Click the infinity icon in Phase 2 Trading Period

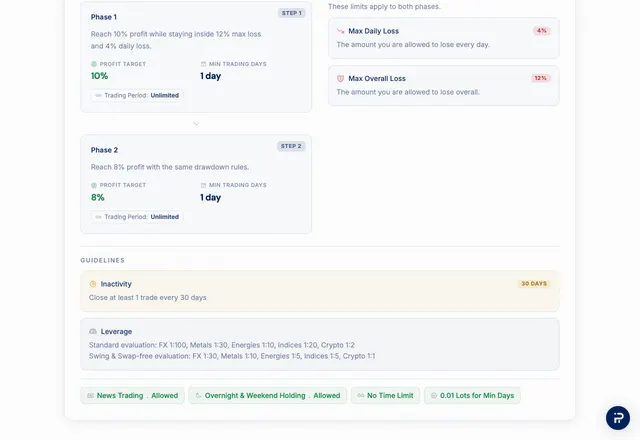98,217
